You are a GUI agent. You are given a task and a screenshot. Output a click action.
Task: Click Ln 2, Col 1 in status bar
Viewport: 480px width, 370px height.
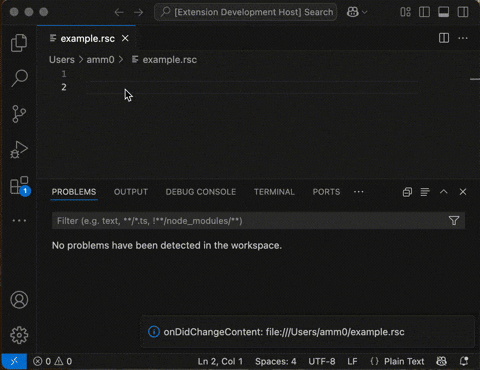pos(220,361)
